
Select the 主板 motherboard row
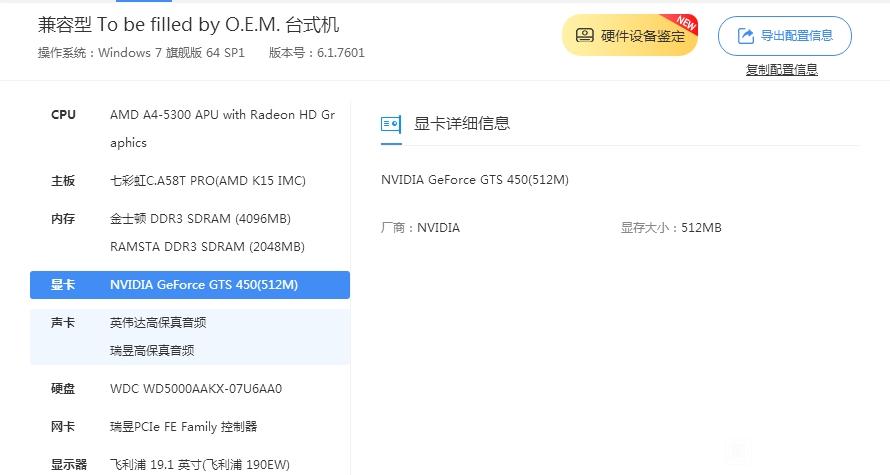coord(190,180)
